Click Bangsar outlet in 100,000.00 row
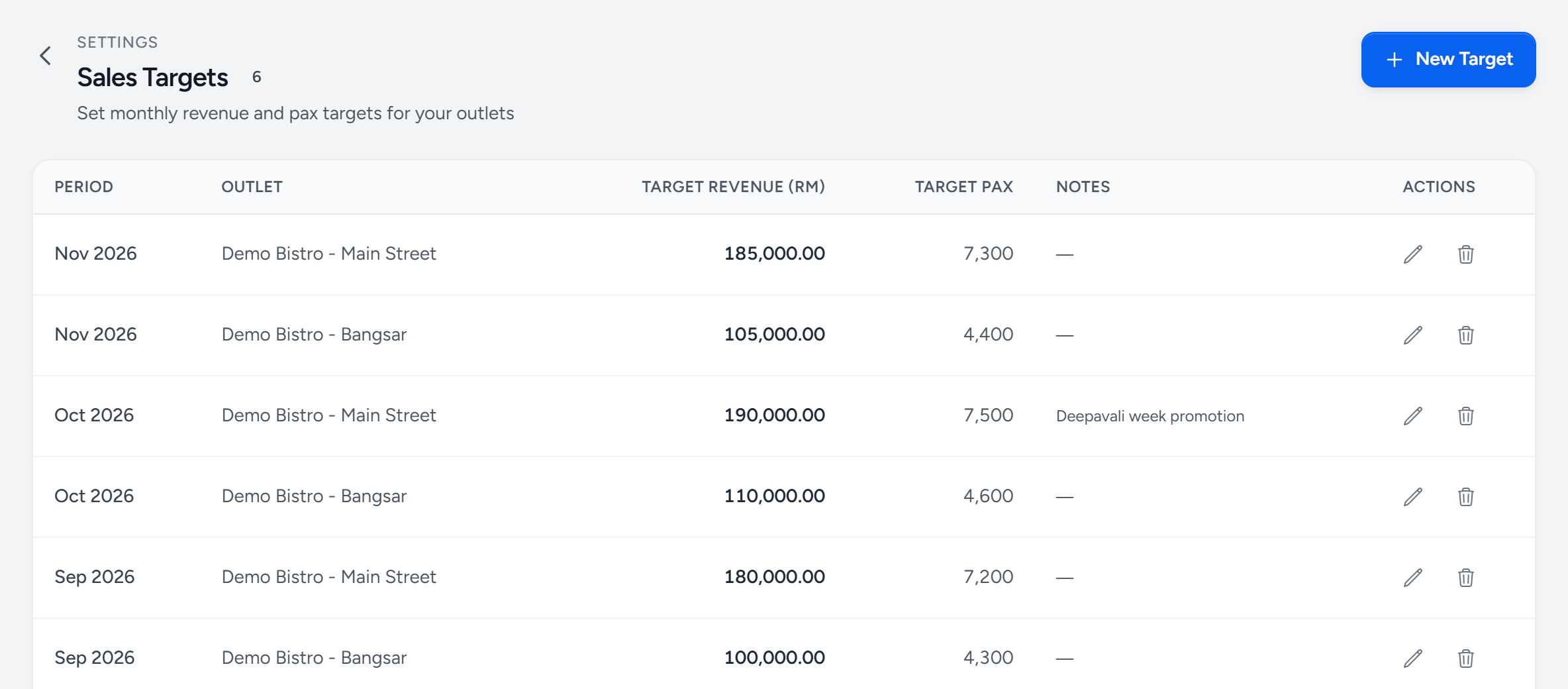This screenshot has height=689, width=1568. 314,658
